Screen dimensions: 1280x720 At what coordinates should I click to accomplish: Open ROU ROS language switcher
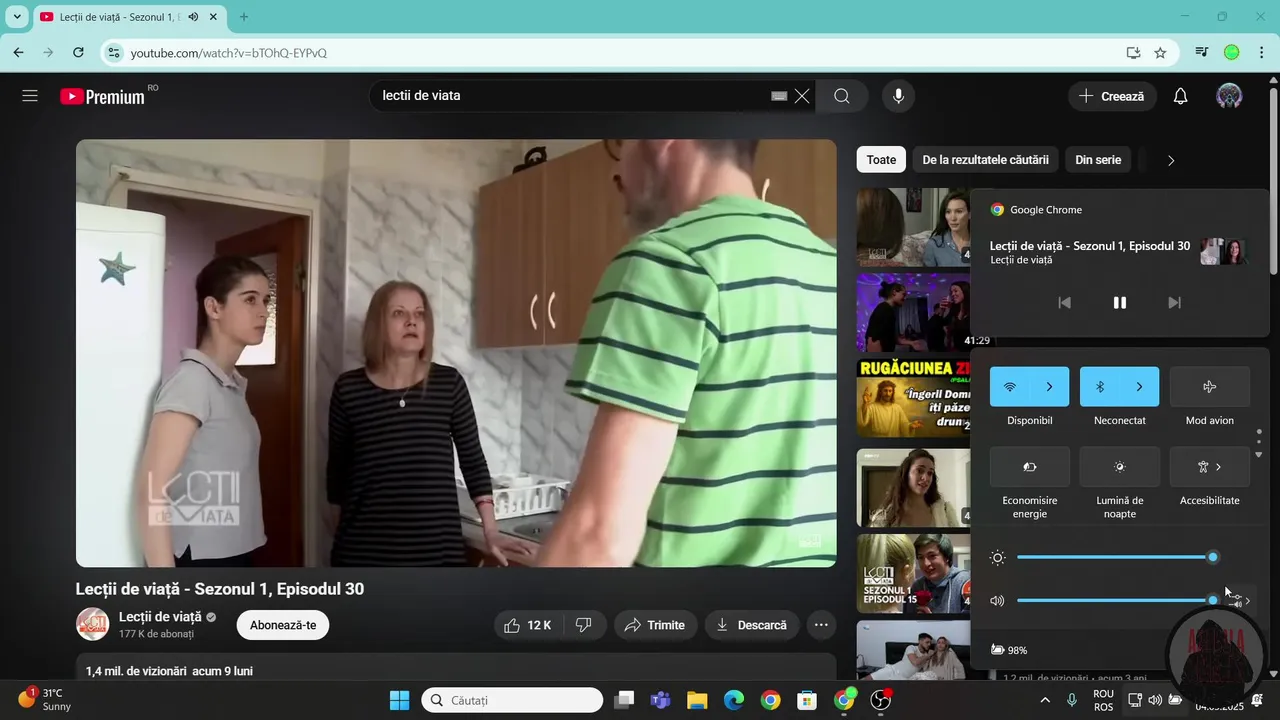click(1103, 700)
